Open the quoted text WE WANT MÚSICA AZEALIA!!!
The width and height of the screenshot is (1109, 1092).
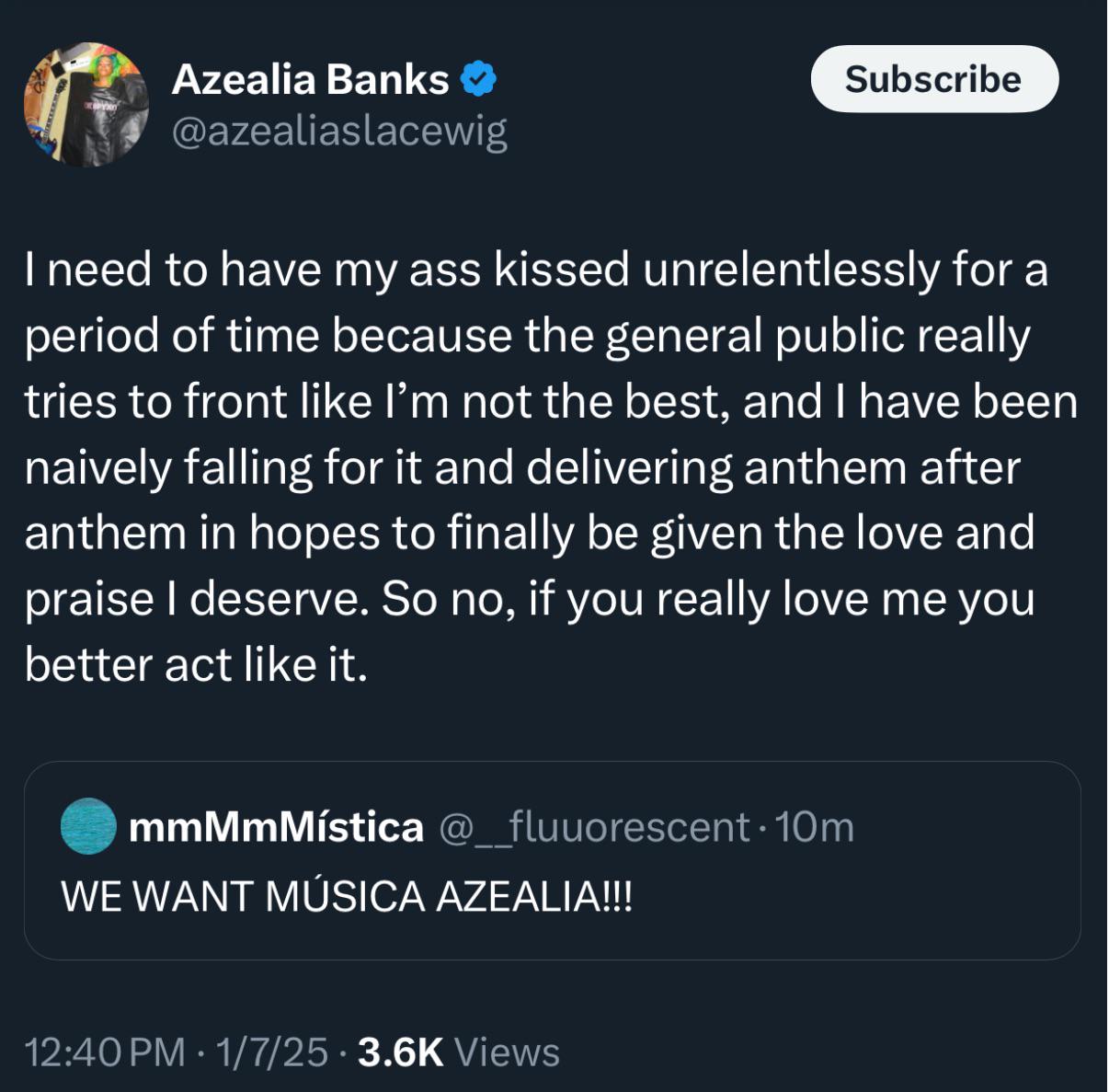pos(347,896)
